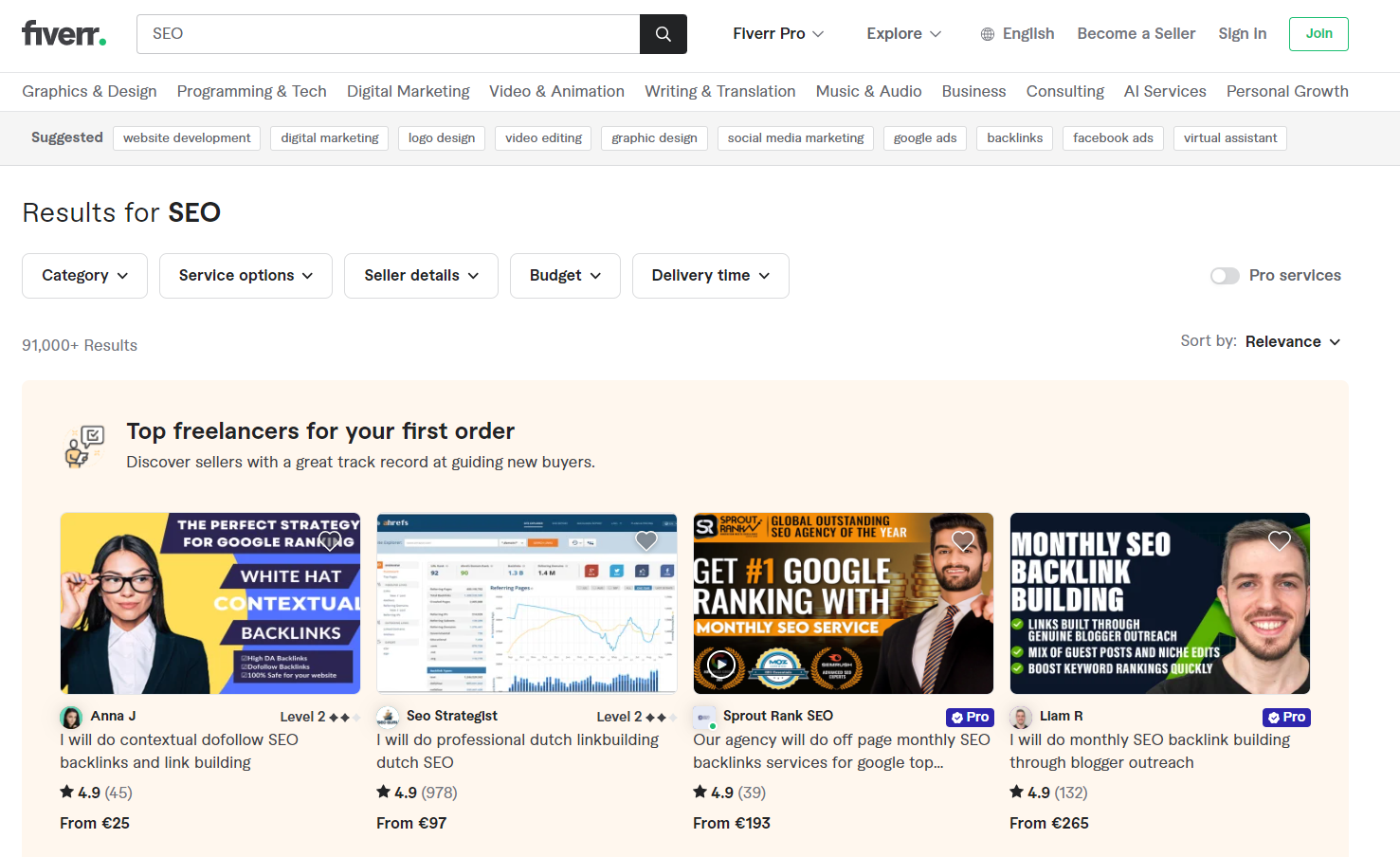Screen dimensions: 1400x857
Task: Click the Fiverr logo
Action: [64, 33]
